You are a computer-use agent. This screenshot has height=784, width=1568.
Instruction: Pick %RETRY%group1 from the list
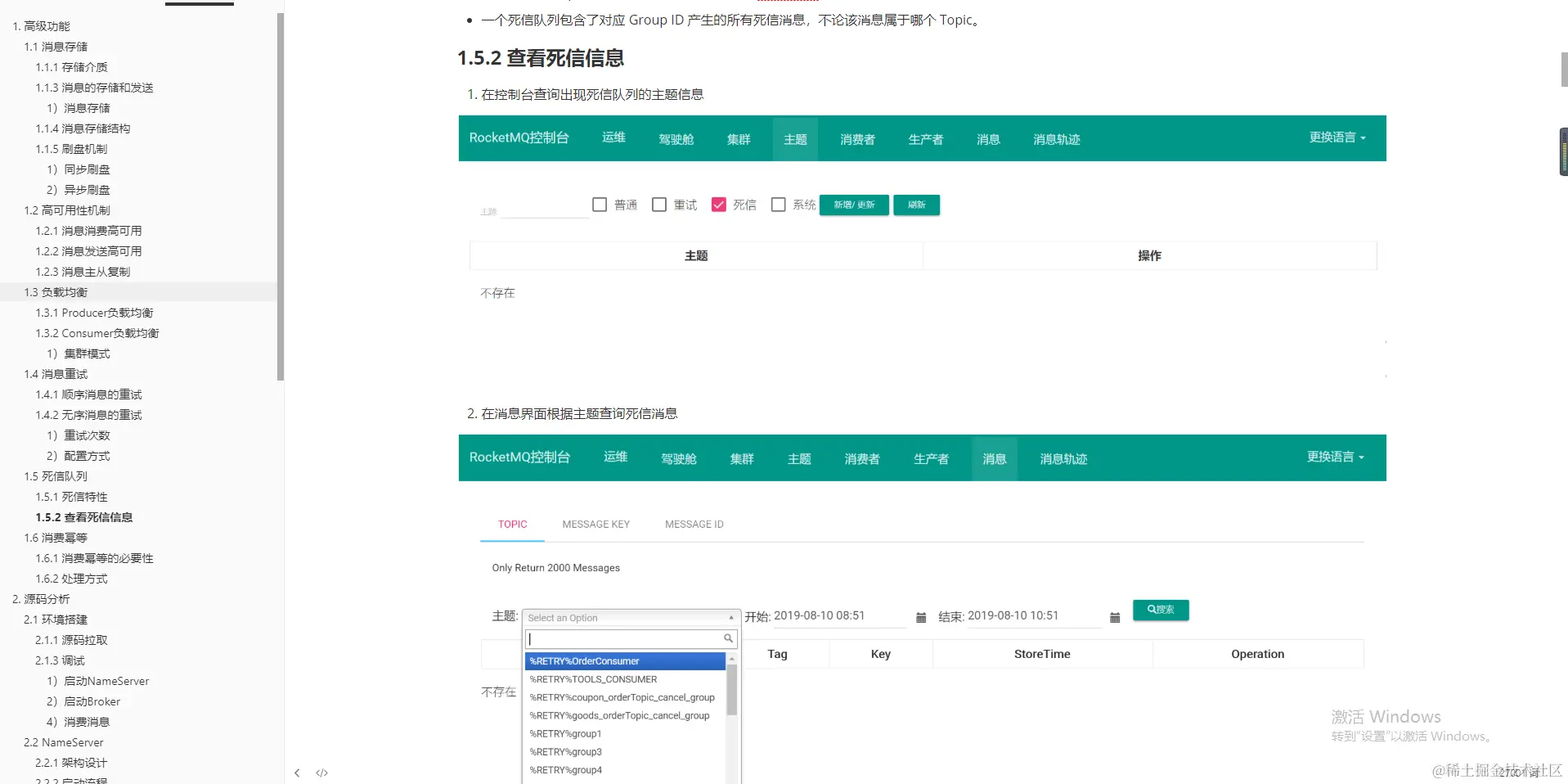click(625, 734)
